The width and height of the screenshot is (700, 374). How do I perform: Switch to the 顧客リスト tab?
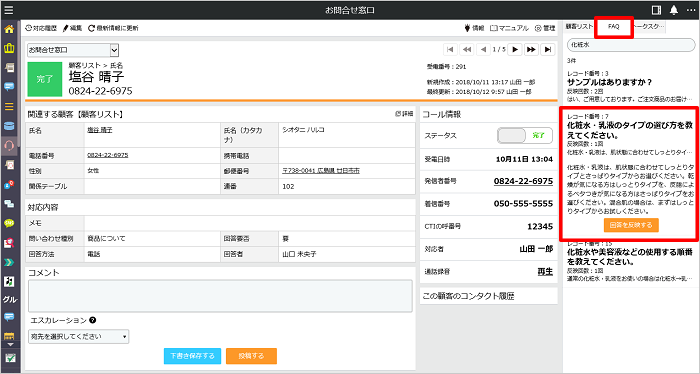579,27
